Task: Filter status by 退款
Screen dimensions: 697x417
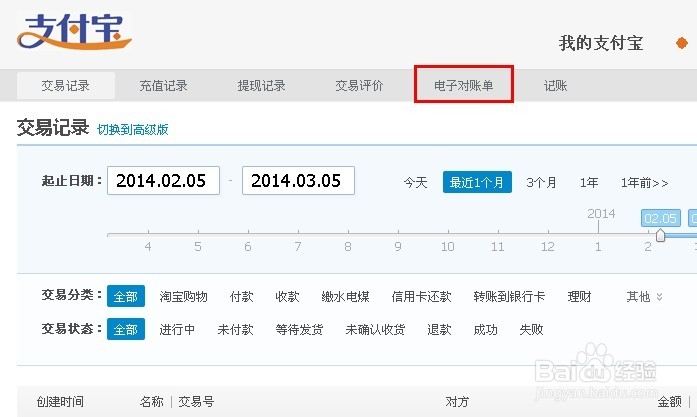Action: click(x=439, y=329)
